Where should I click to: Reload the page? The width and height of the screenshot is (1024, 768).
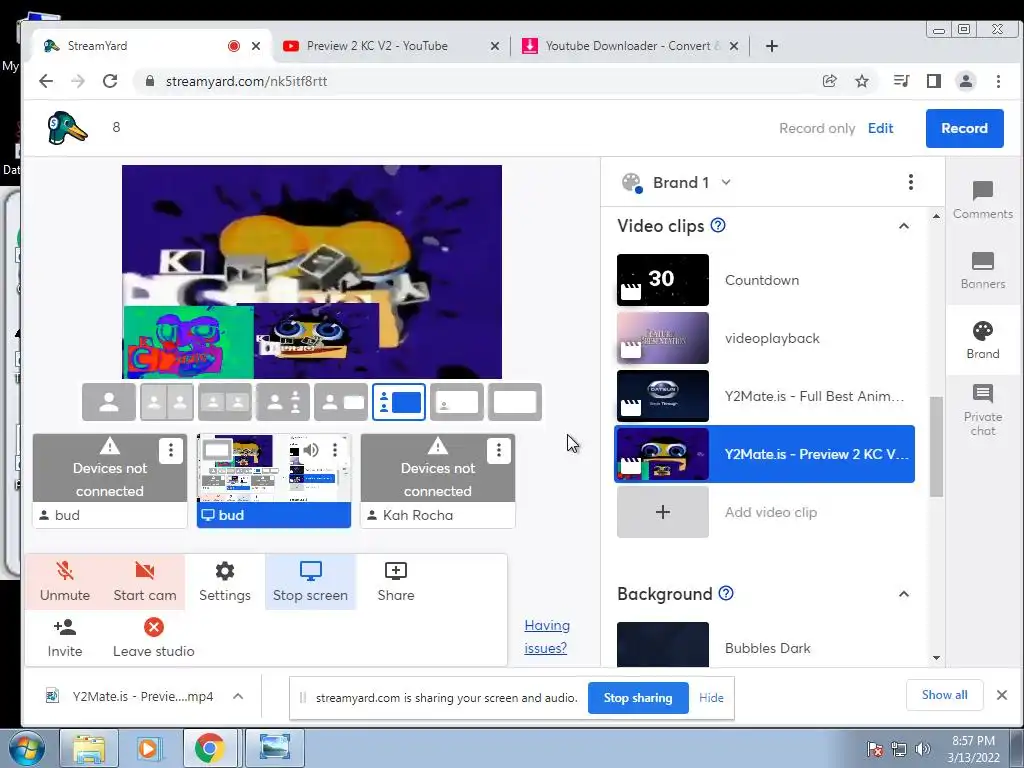pyautogui.click(x=110, y=81)
